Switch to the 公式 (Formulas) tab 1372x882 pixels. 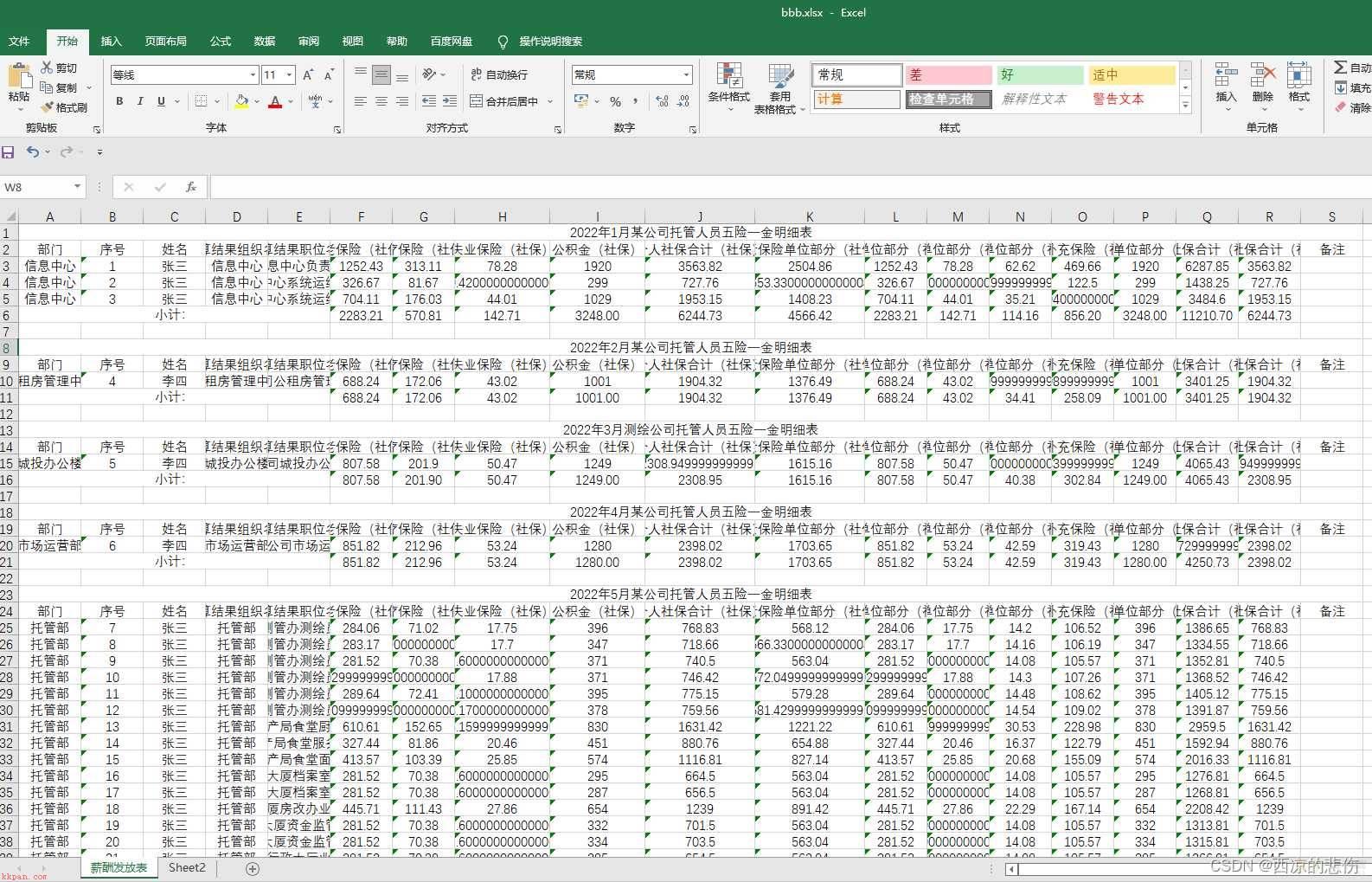point(221,41)
